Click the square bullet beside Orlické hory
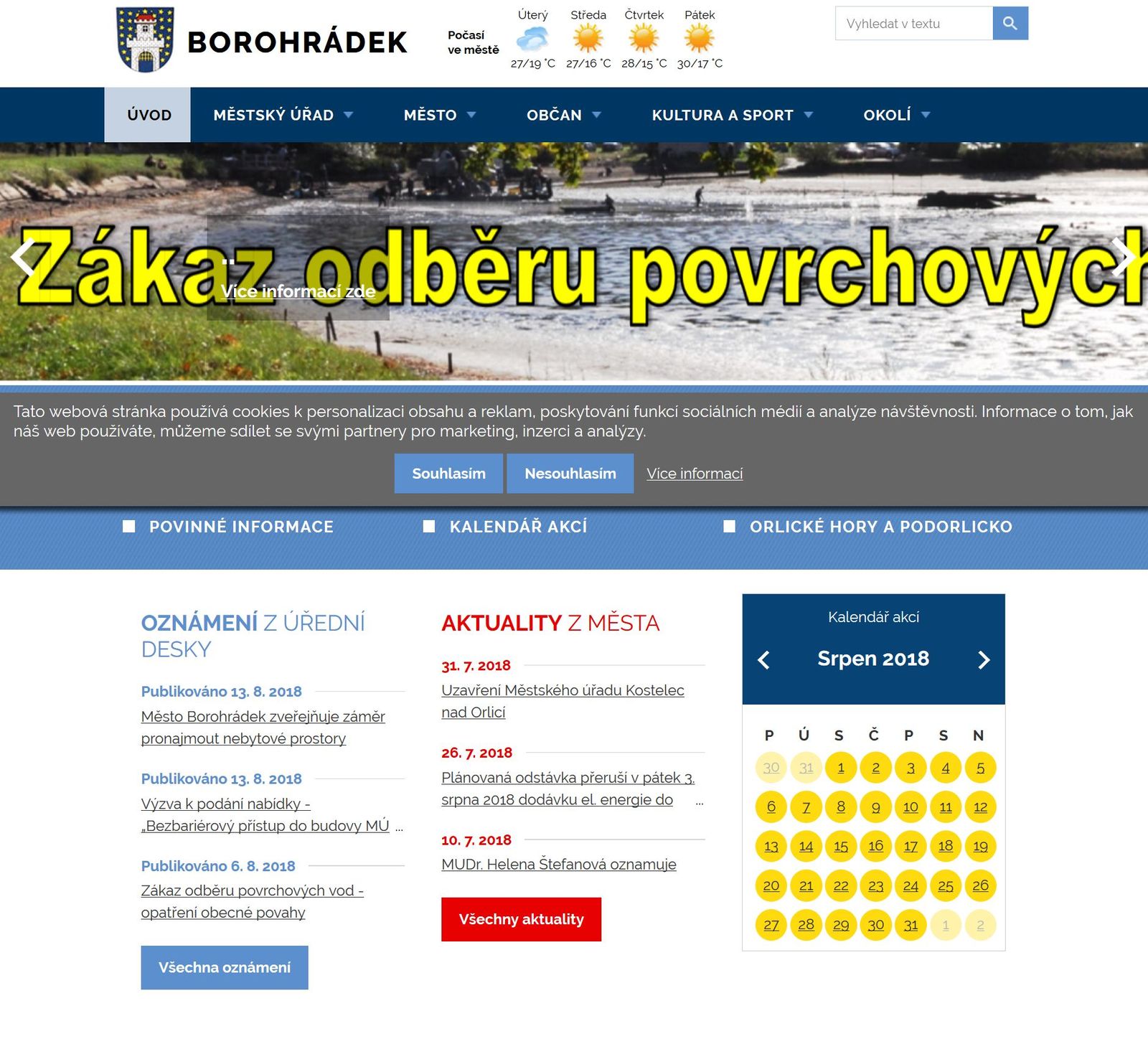The image size is (1148, 1044). (x=730, y=527)
